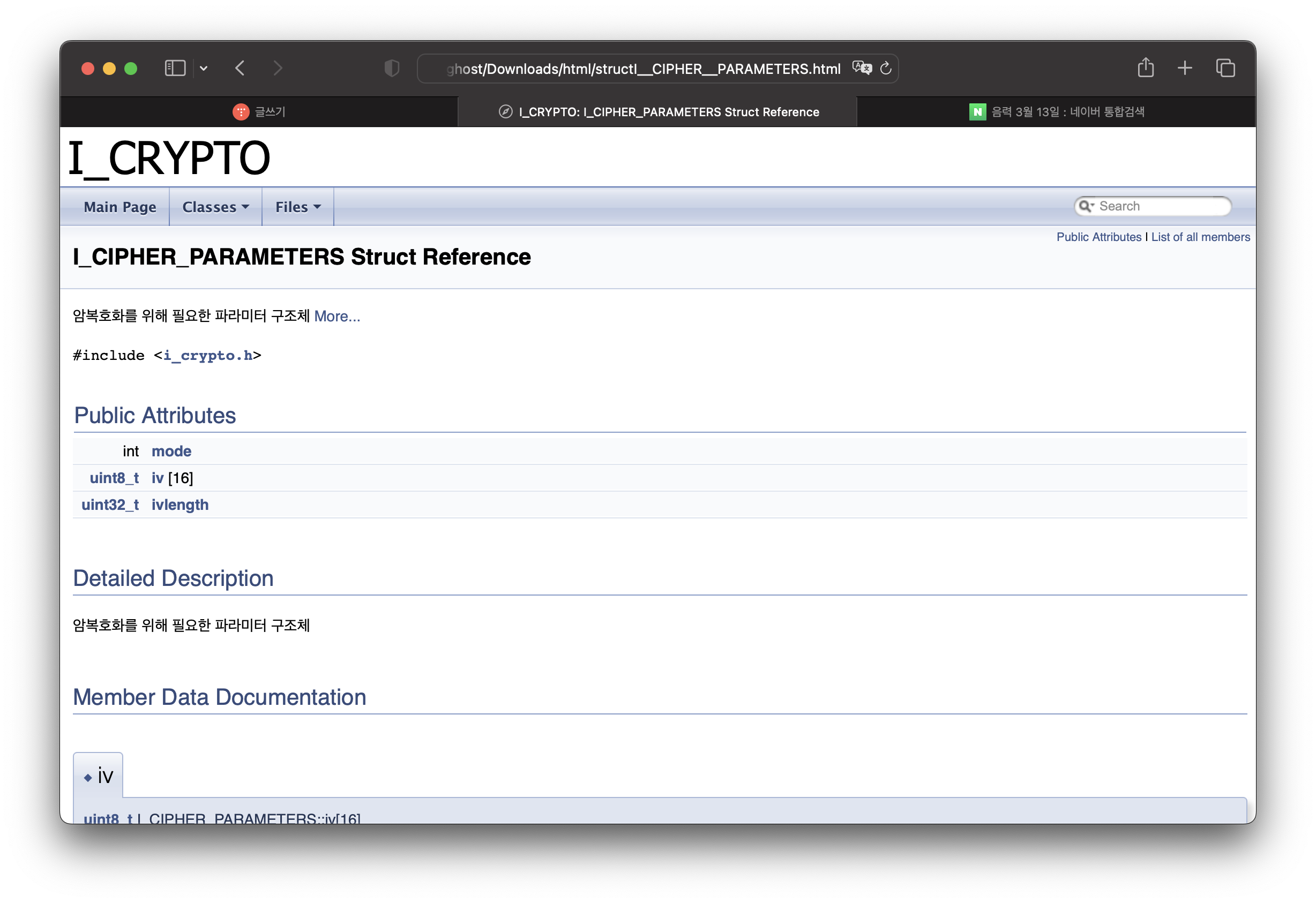Open the Main Page menu item
Image resolution: width=1316 pixels, height=903 pixels.
pyautogui.click(x=119, y=207)
